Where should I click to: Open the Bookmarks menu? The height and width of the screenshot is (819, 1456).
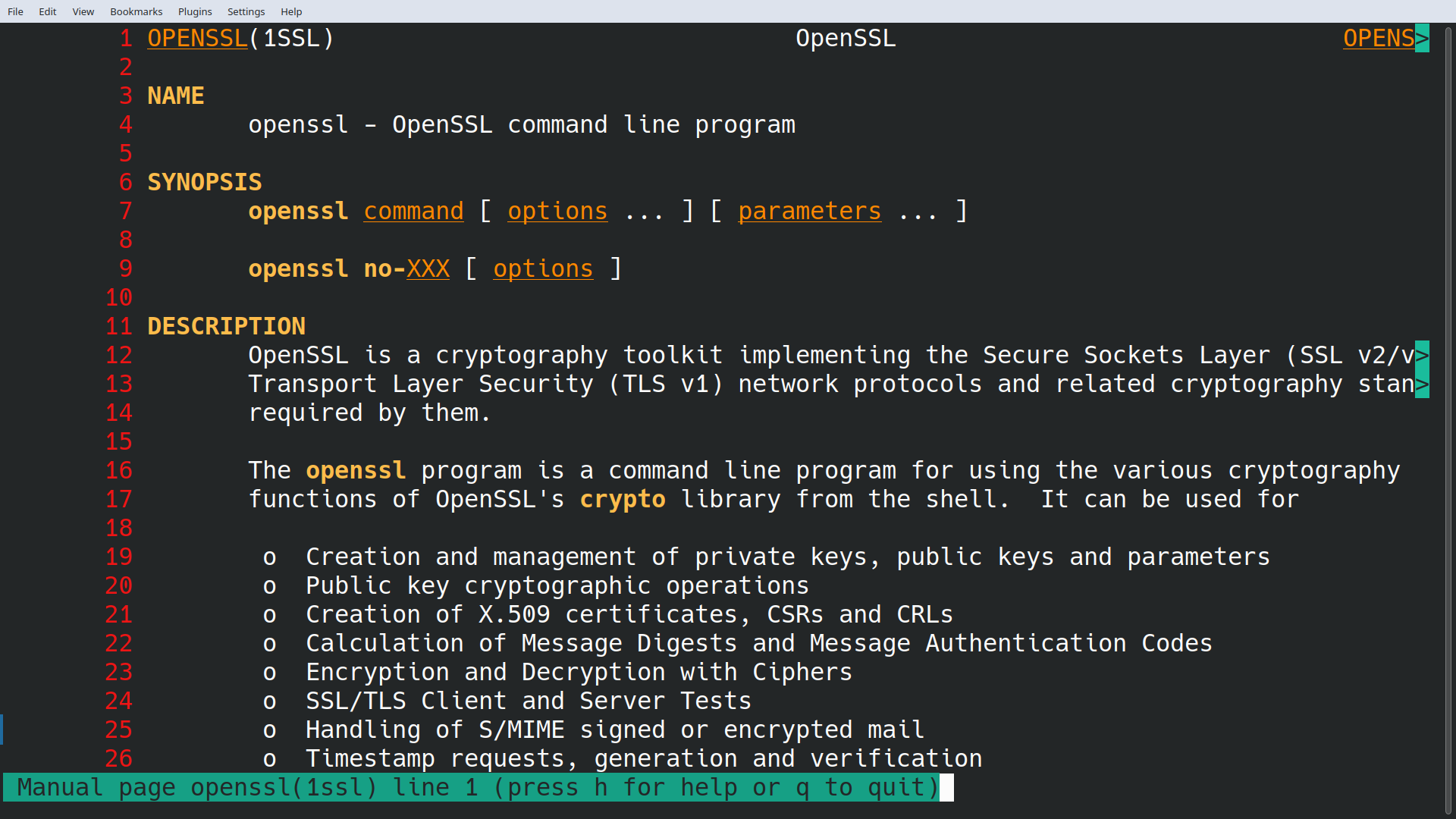click(134, 11)
